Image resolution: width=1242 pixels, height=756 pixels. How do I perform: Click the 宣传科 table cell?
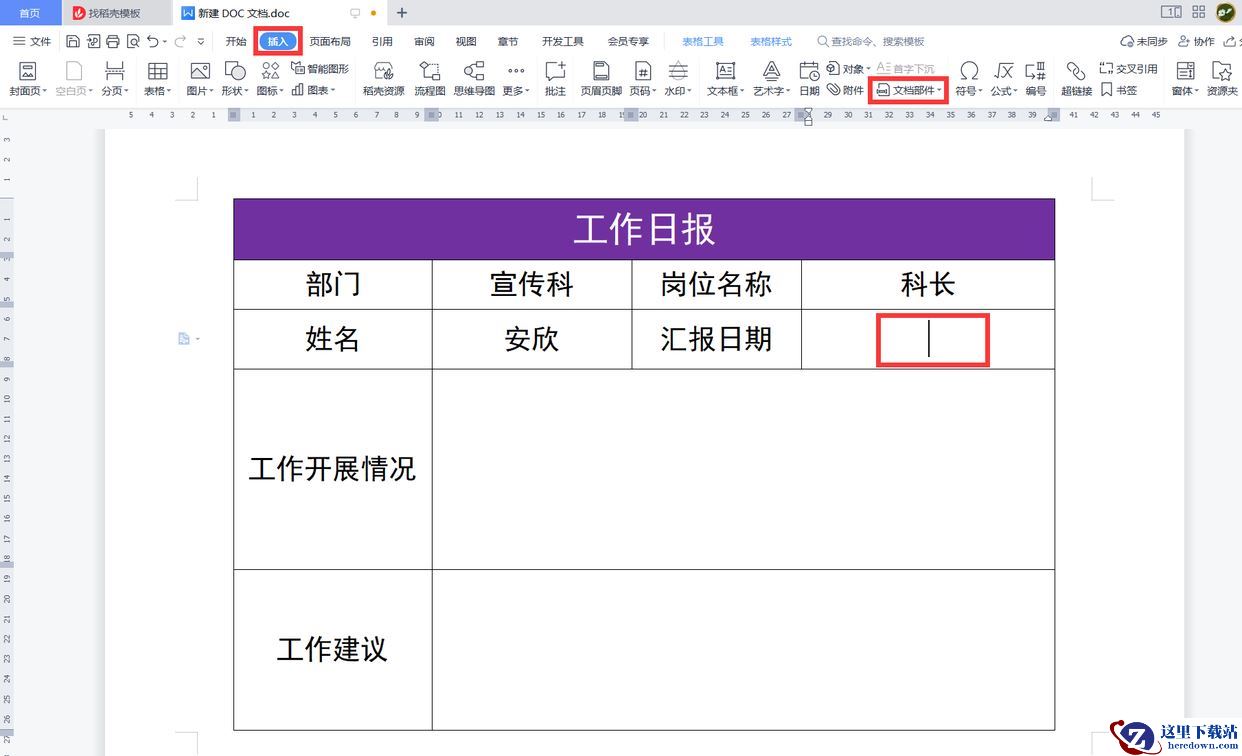tap(532, 285)
